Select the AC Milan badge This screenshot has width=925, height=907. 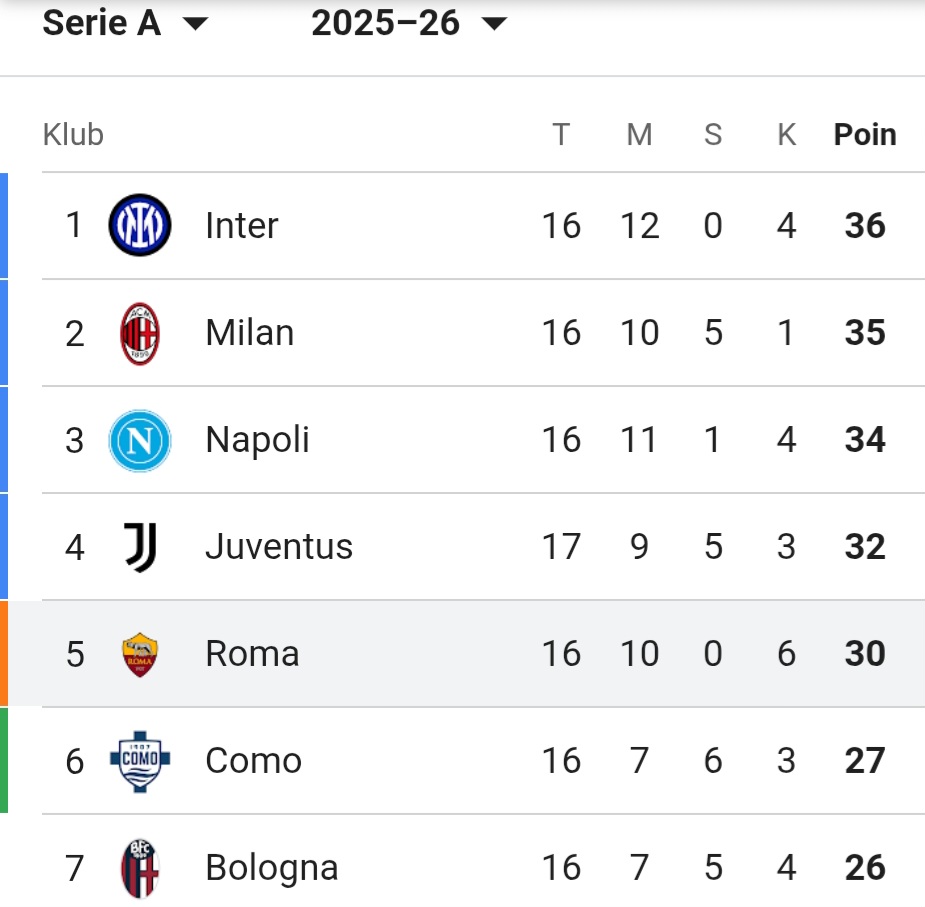click(x=140, y=332)
